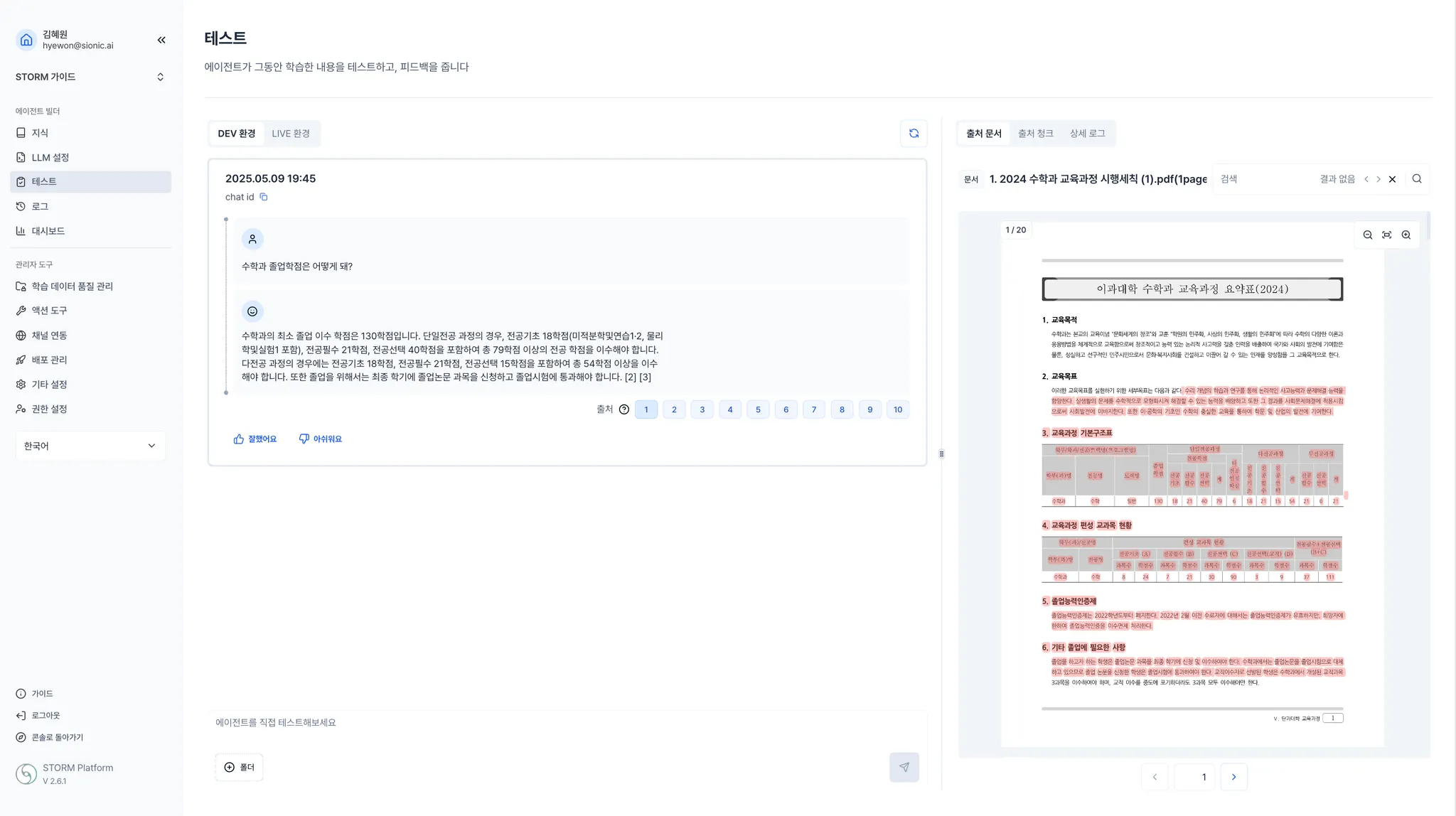Screen dimensions: 1456x816
Task: Expand the STORM 가이드 agent selector
Action: pyautogui.click(x=90, y=77)
